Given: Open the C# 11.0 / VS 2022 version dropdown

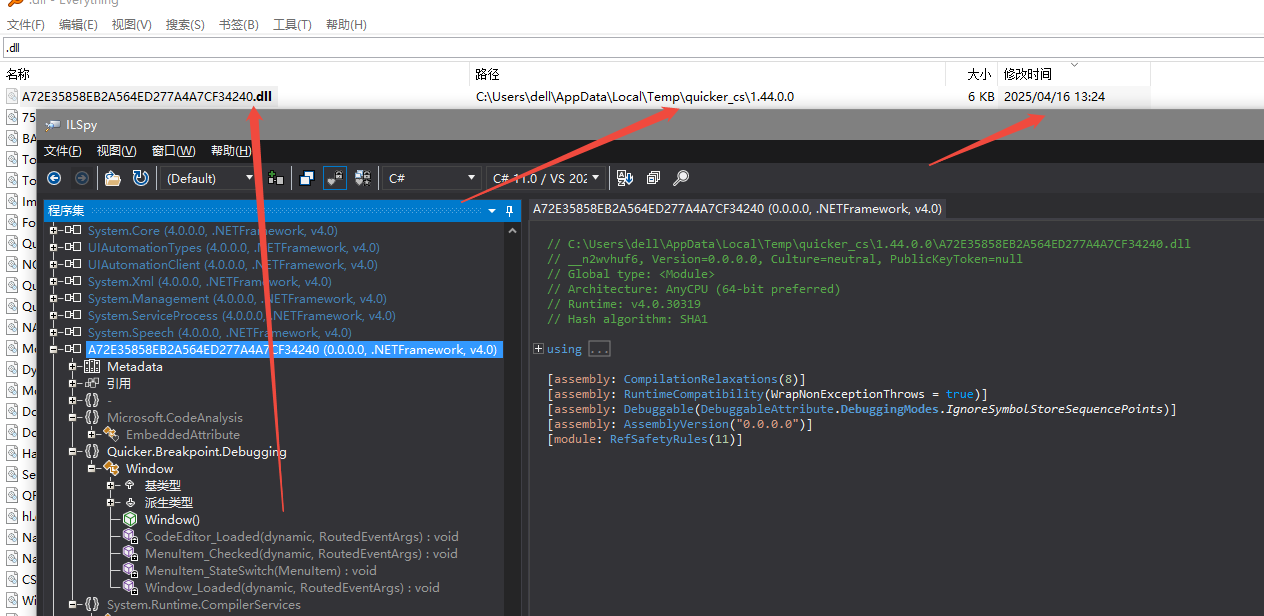Looking at the screenshot, I should [x=546, y=178].
